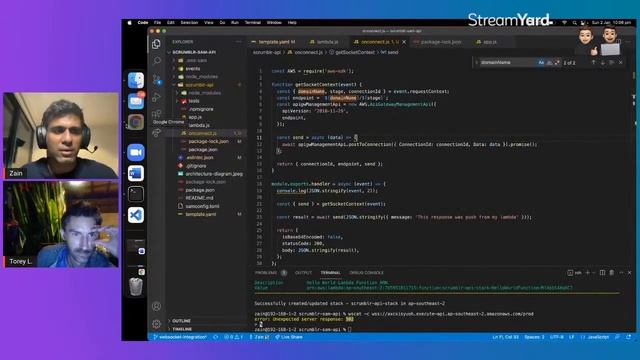This screenshot has height=360, width=640.
Task: Open Zoom from the Dock
Action: pos(136,152)
